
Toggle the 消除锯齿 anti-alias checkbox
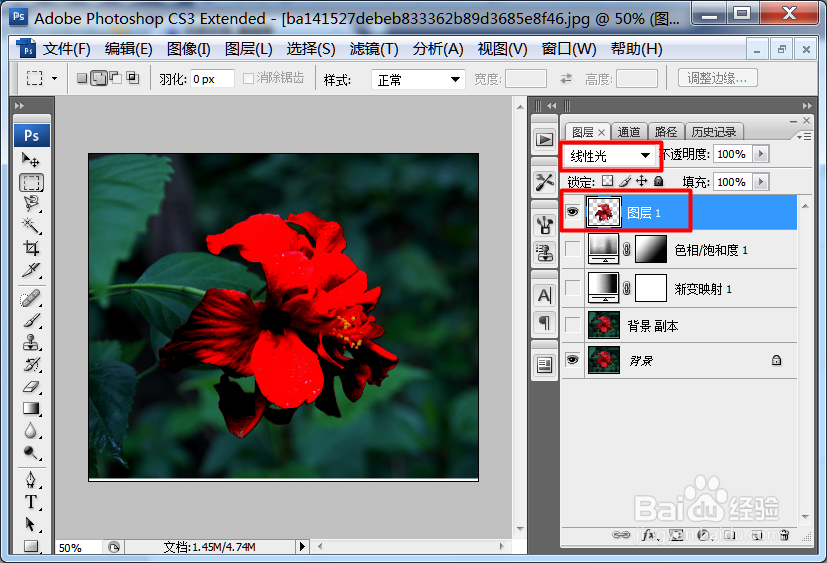(248, 78)
